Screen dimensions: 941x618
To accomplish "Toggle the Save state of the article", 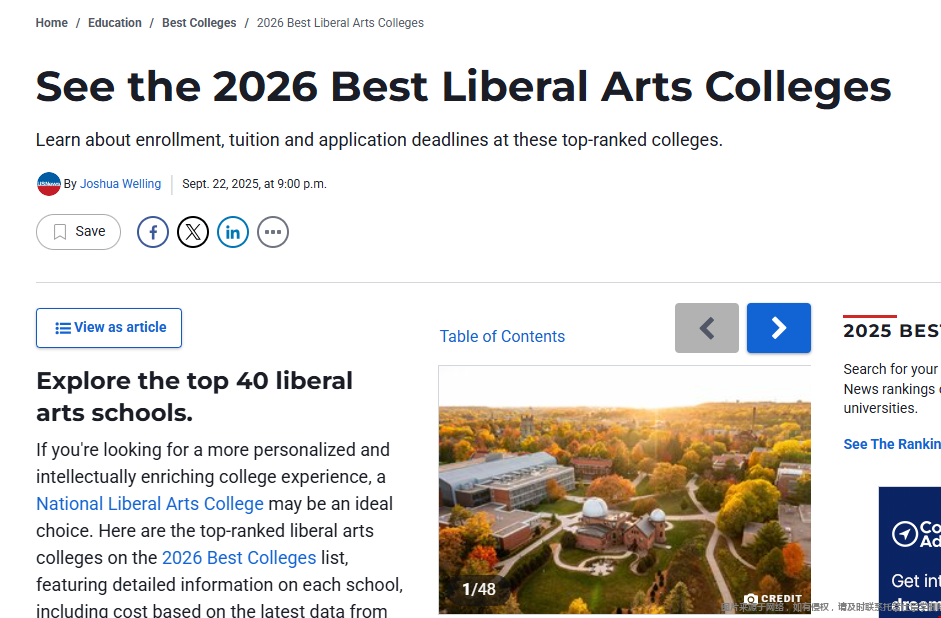I will 78,231.
